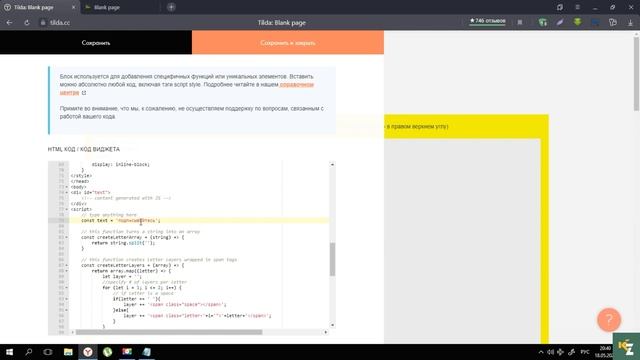Open the "746 отзывов" reviews link
This screenshot has height=360, width=640.
click(487, 21)
